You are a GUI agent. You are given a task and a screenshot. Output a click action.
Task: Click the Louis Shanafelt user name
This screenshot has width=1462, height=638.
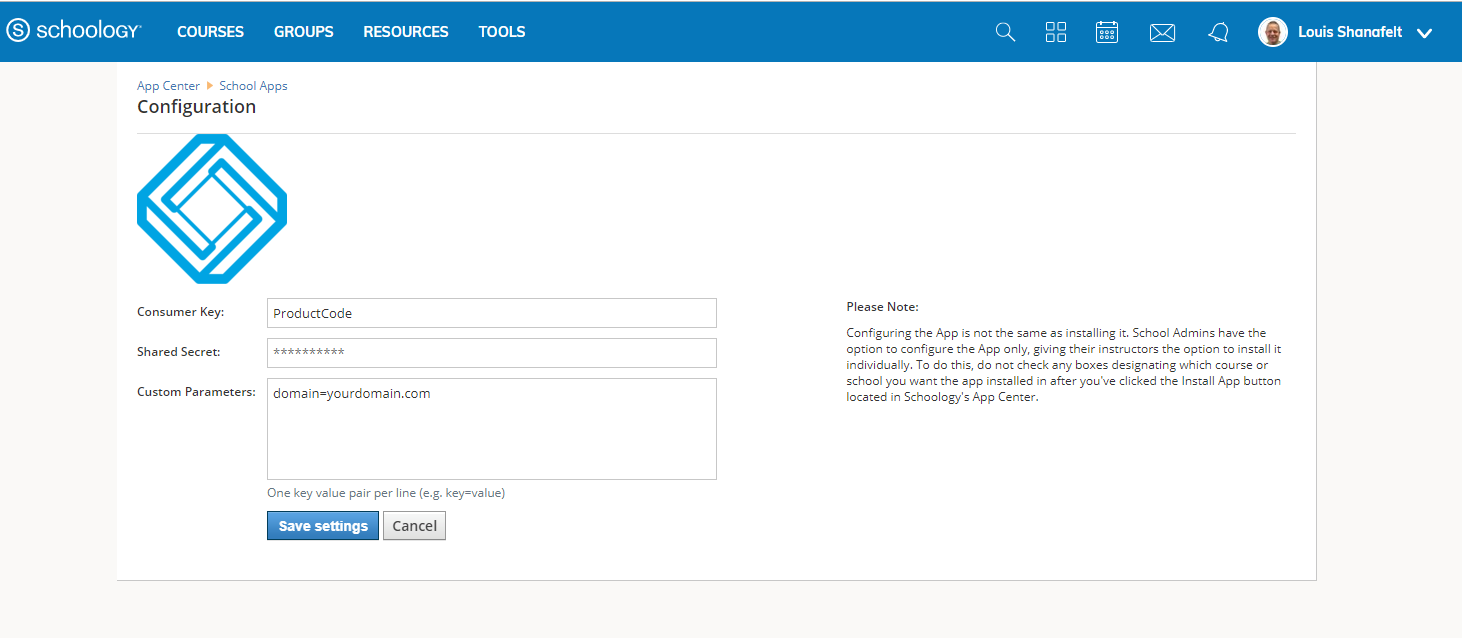click(x=1350, y=32)
